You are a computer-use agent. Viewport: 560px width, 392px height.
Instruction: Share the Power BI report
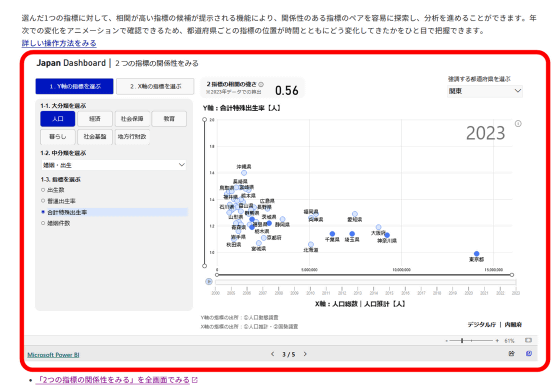pyautogui.click(x=511, y=353)
